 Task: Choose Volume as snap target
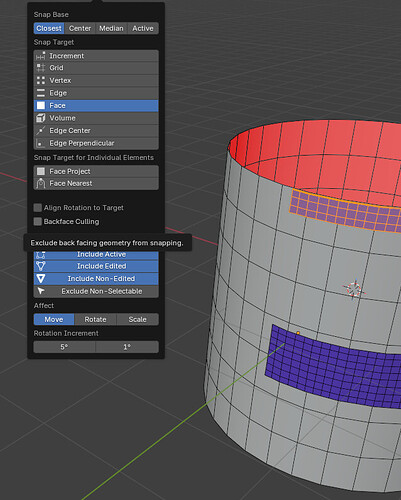pos(96,118)
